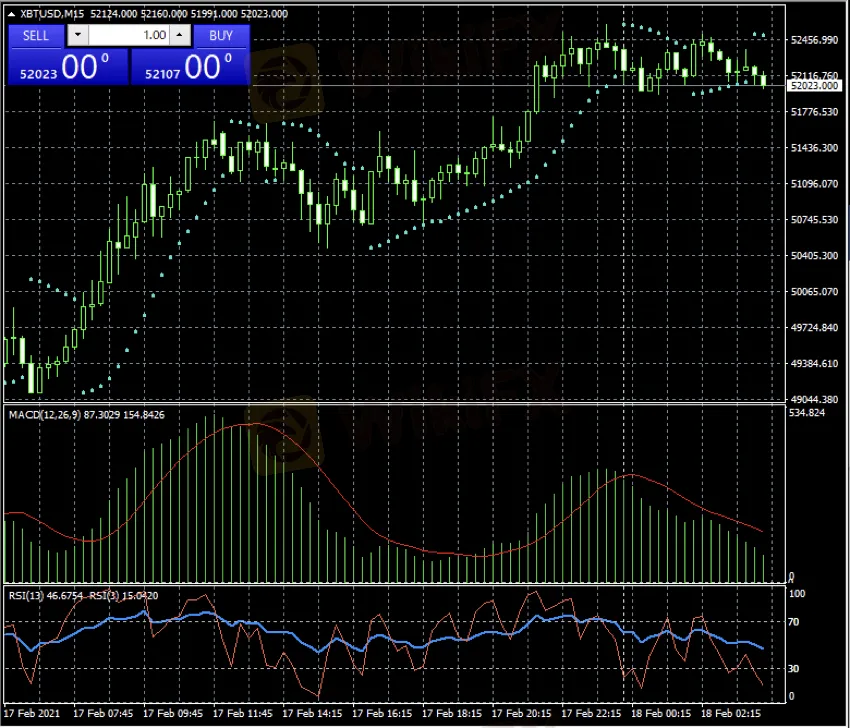Screen dimensions: 850x728
Task: Click MACD scale value 534.824
Action: 807,413
